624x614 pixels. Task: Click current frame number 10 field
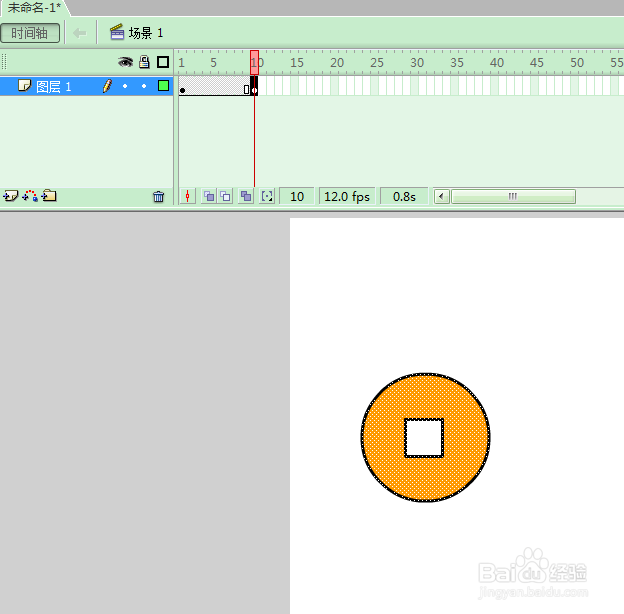pyautogui.click(x=297, y=196)
